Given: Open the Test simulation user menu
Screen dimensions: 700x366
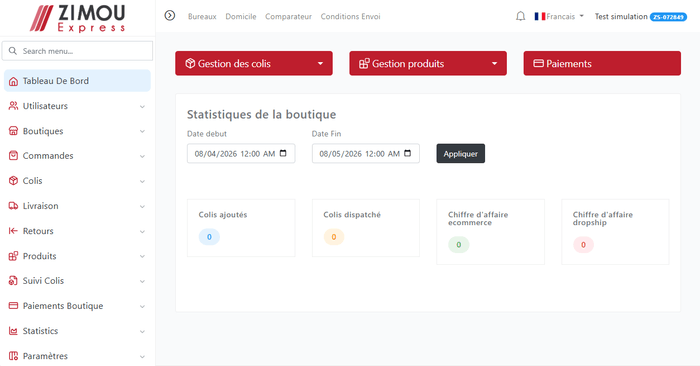Looking at the screenshot, I should (x=641, y=17).
